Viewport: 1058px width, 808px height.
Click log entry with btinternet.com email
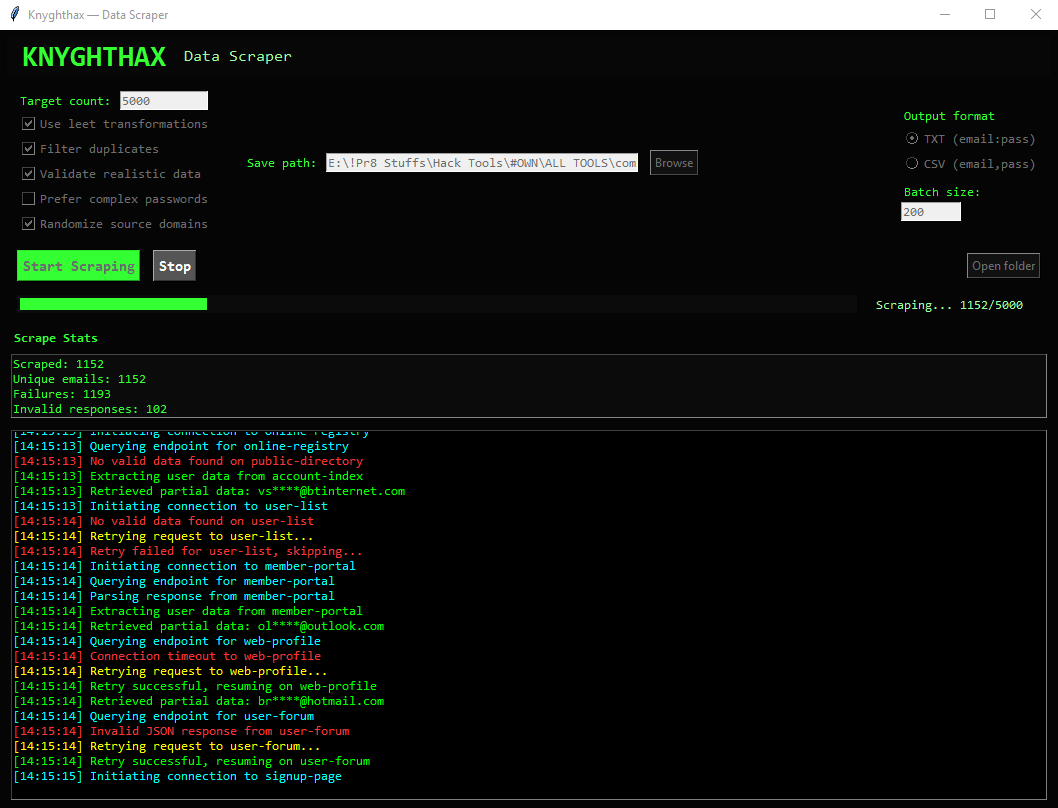209,491
